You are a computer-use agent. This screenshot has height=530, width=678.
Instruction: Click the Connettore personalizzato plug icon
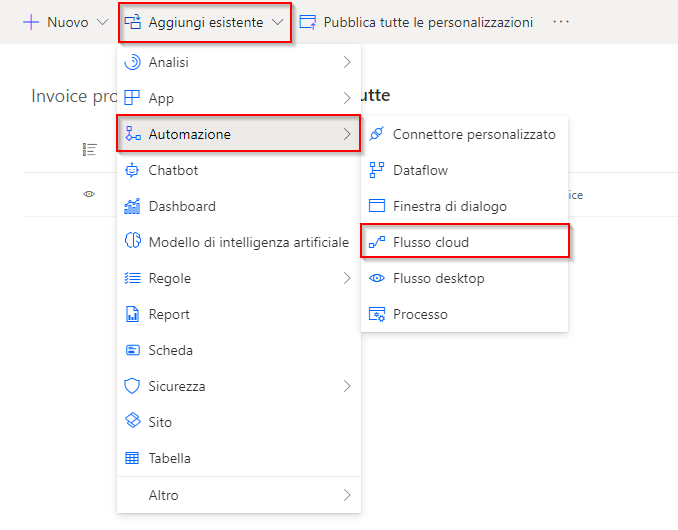377,134
